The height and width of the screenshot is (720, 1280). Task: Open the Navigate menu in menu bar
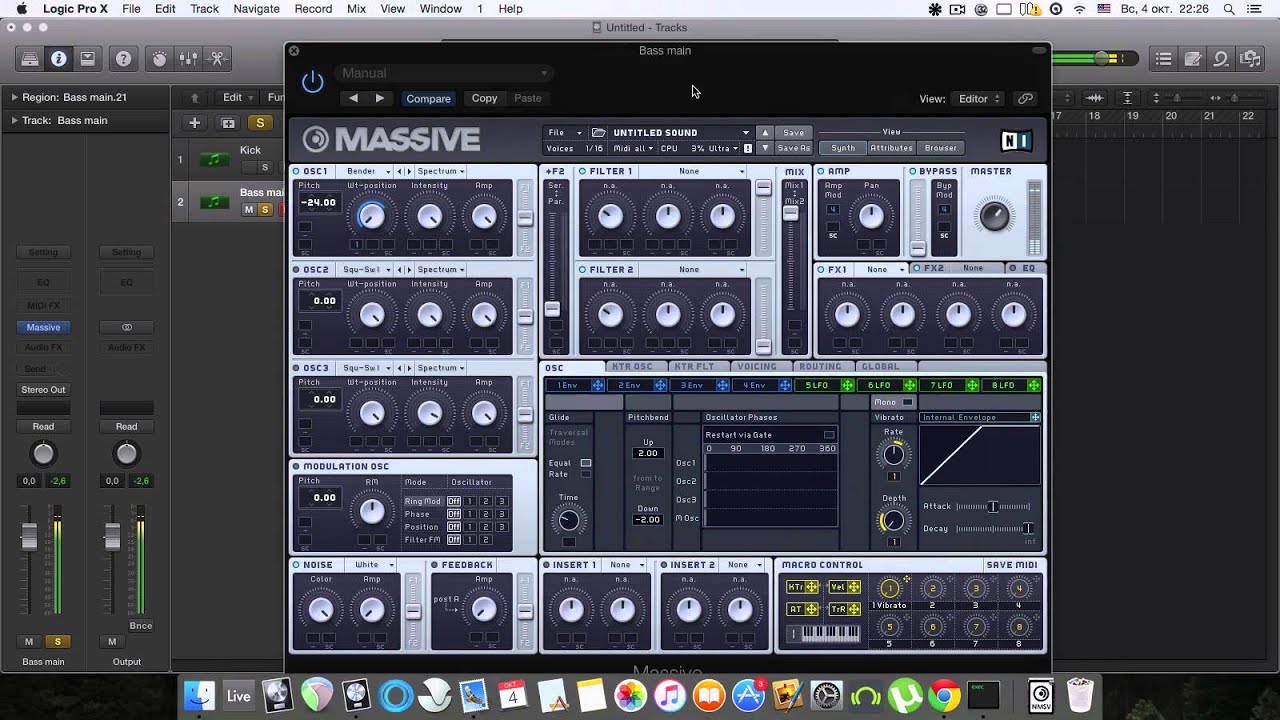tap(256, 9)
